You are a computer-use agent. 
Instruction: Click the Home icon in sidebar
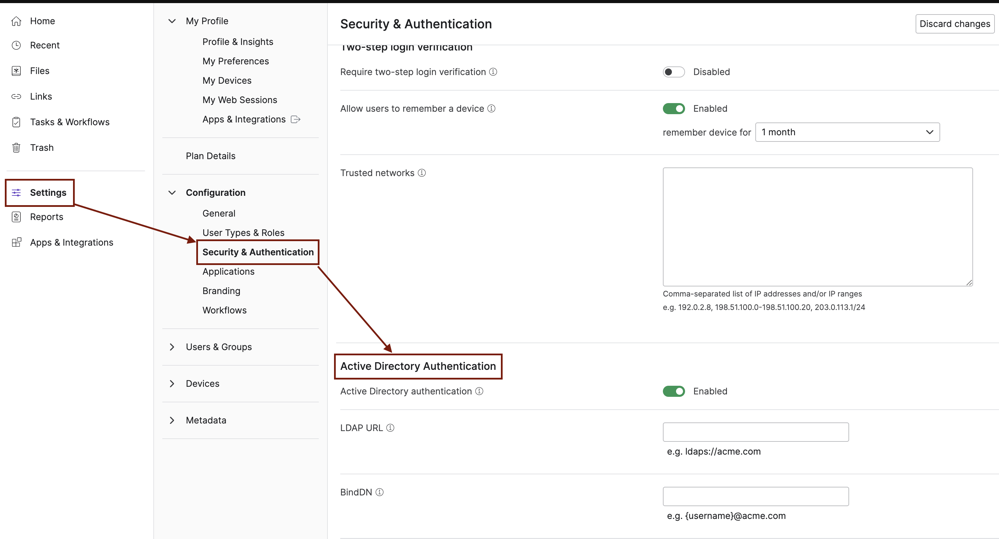(16, 21)
